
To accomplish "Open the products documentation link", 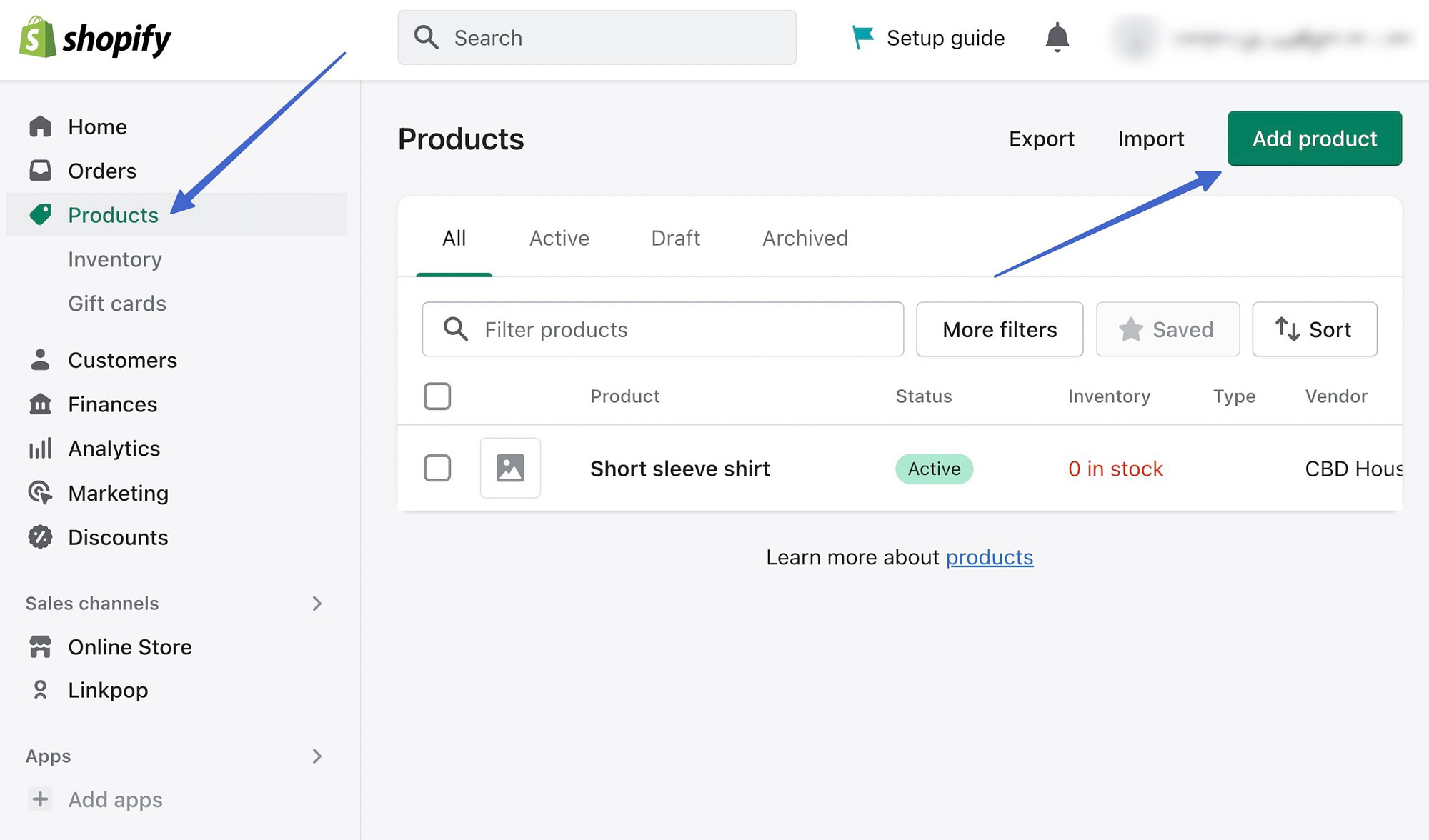I will [989, 557].
